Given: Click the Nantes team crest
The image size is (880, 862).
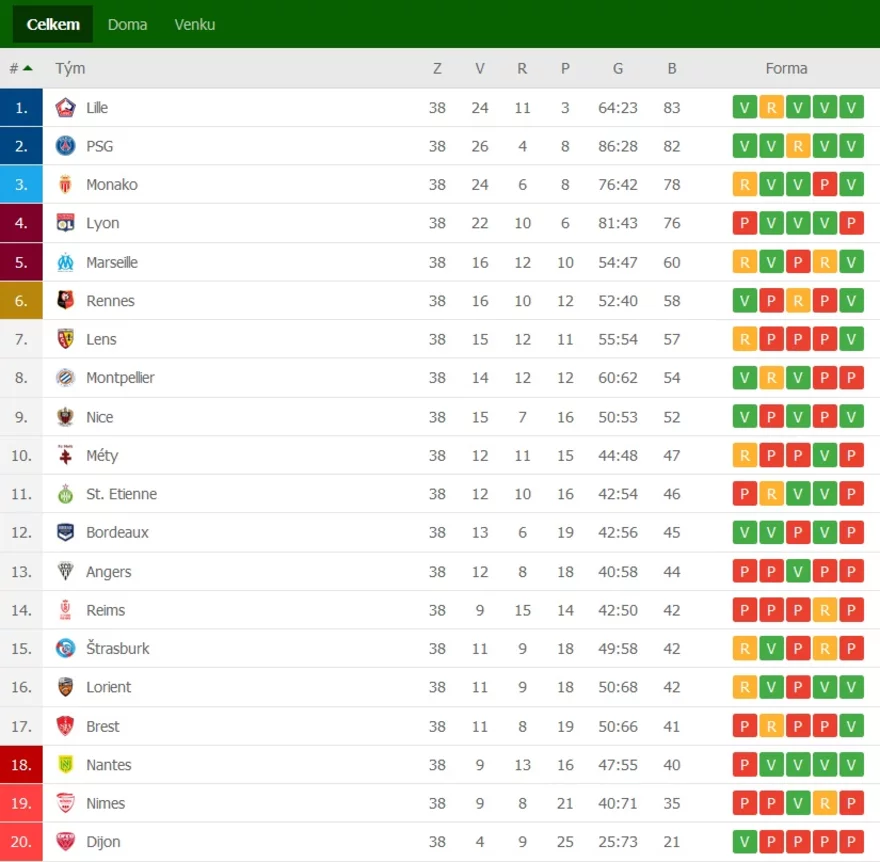Looking at the screenshot, I should coord(66,764).
